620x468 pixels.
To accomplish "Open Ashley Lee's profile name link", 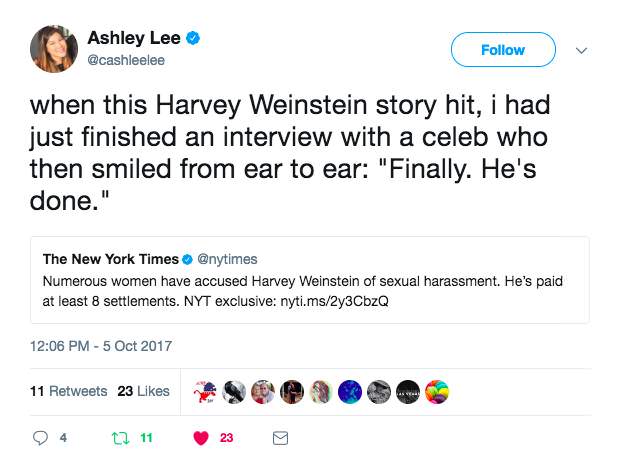I will click(136, 39).
